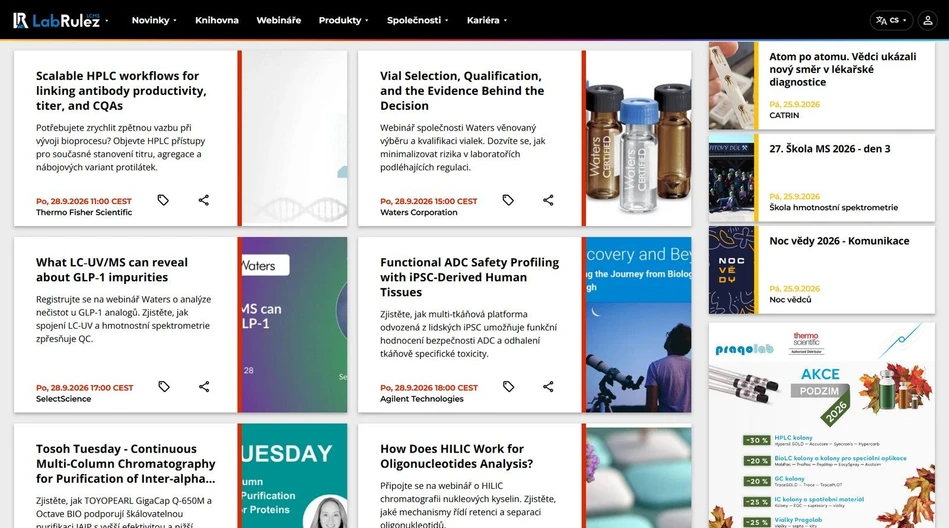
Task: Open the Novinky dropdown menu
Action: click(x=154, y=20)
